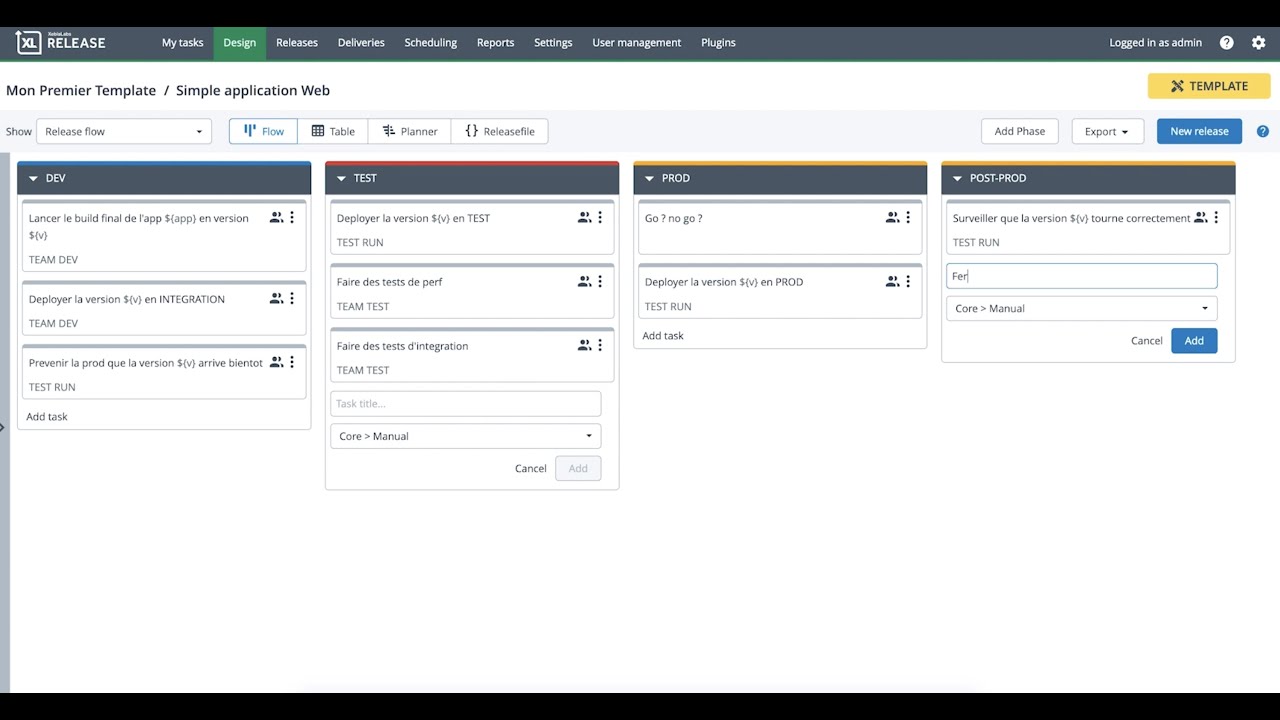Open assignment icon on 'Faire des tests d'integration'
The image size is (1280, 720).
click(x=585, y=345)
